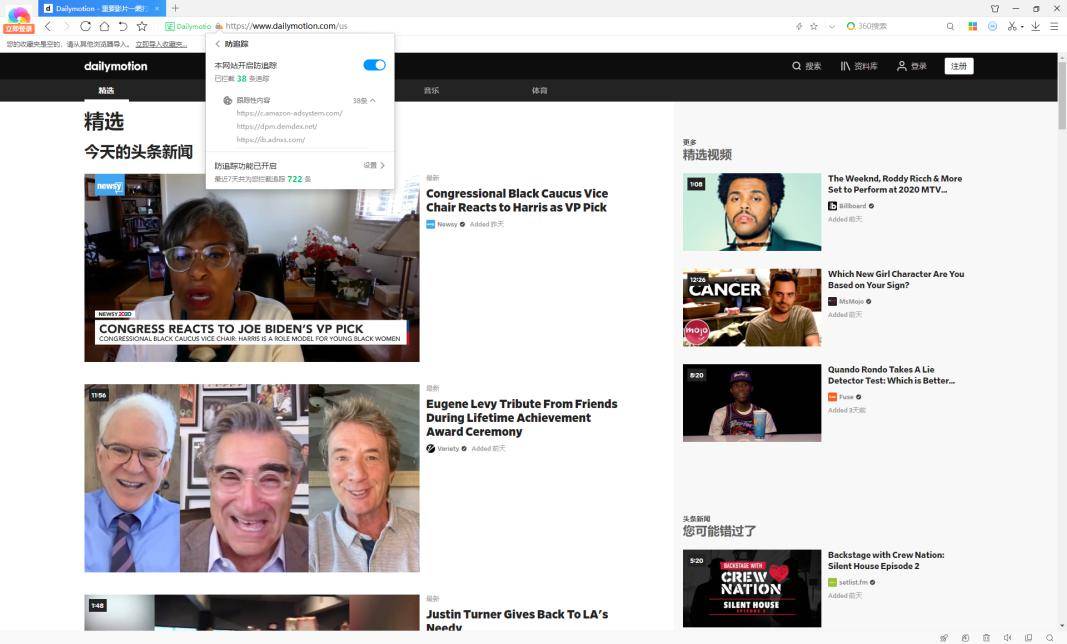Select the 体育 navigation tab
This screenshot has height=644, width=1067.
[x=539, y=91]
